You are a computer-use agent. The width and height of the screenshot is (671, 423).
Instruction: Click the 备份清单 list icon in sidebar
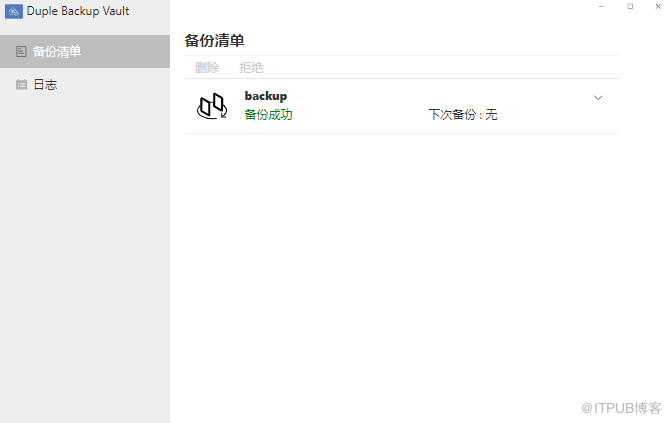coord(21,52)
